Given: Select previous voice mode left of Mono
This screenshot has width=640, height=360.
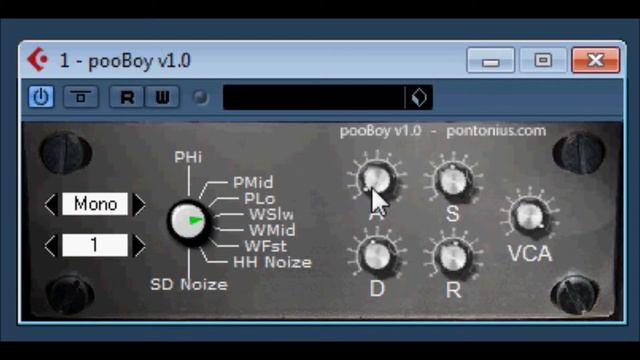Looking at the screenshot, I should coord(51,204).
